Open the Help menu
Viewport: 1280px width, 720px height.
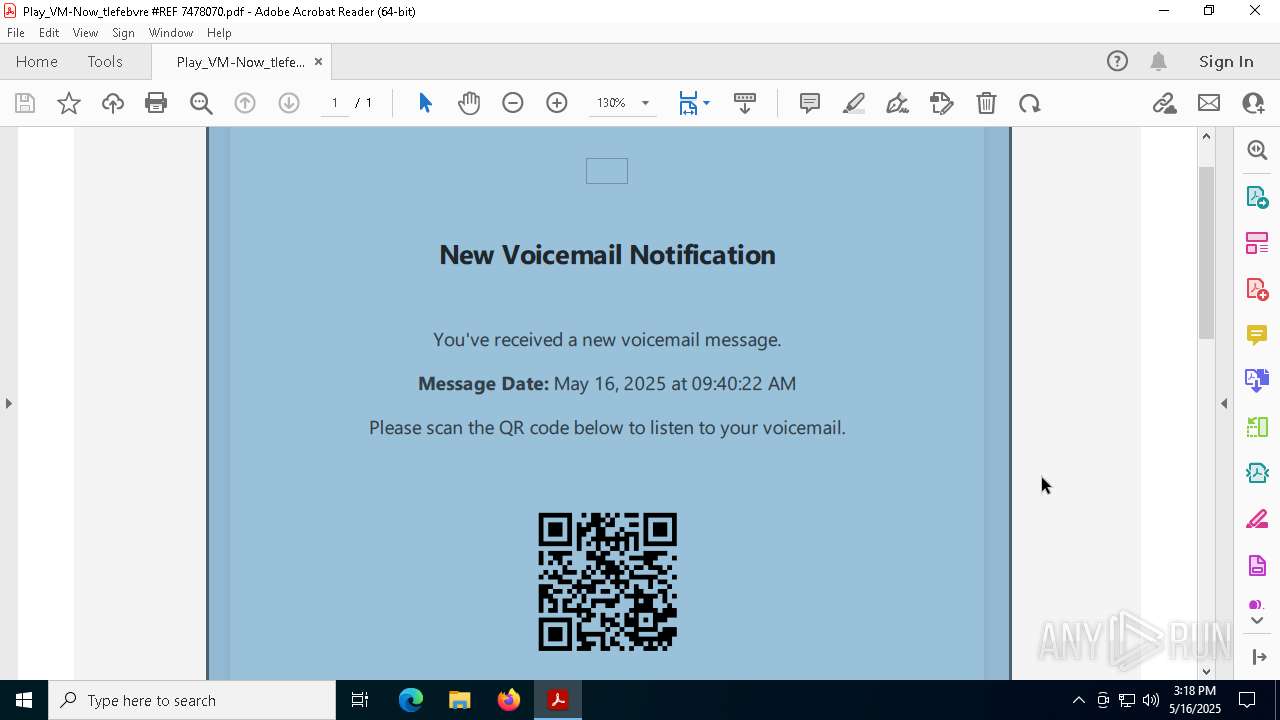(x=219, y=33)
